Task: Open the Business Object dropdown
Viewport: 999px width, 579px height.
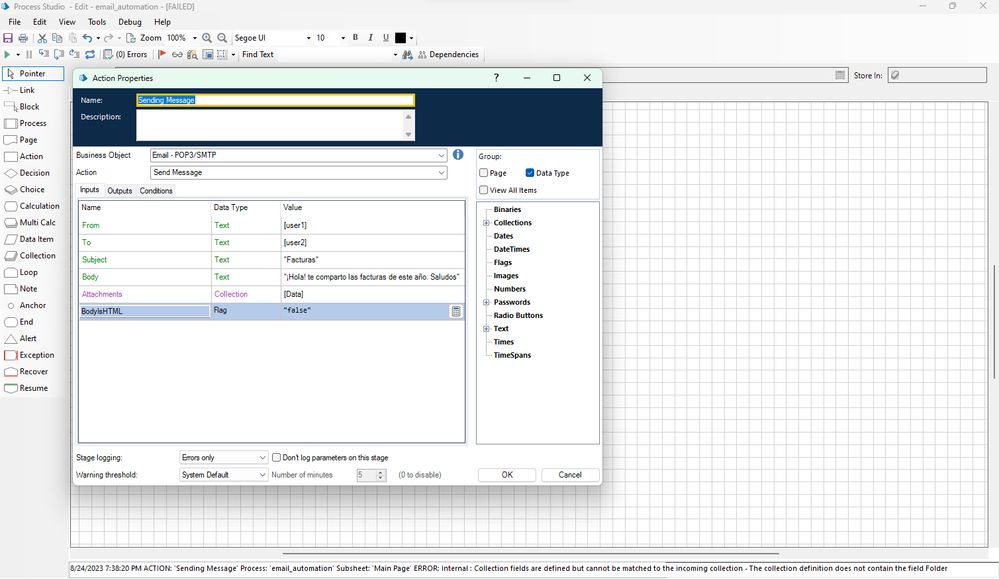Action: (x=441, y=155)
